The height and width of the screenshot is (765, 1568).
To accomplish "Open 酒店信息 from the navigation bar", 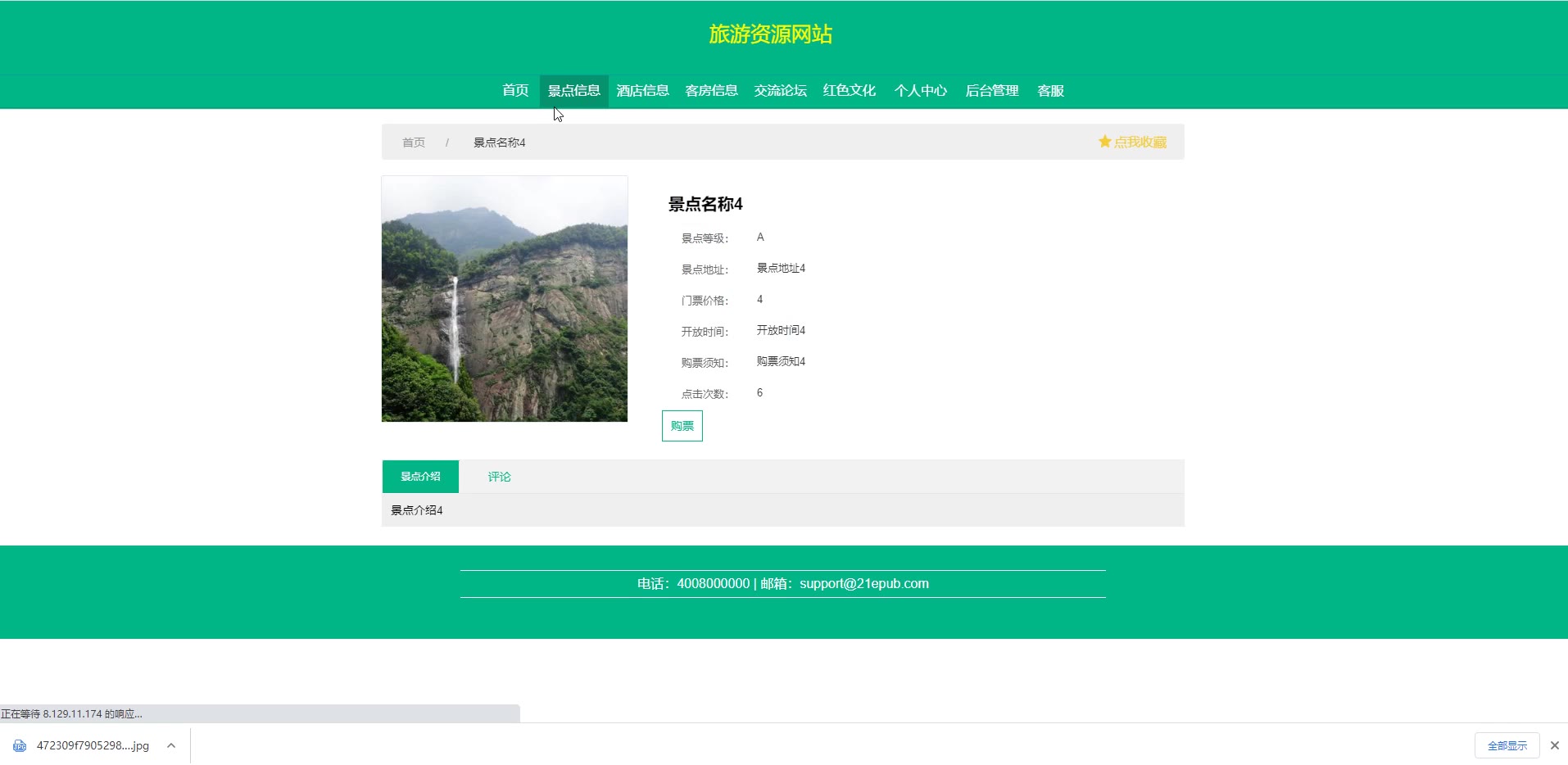I will click(x=642, y=91).
